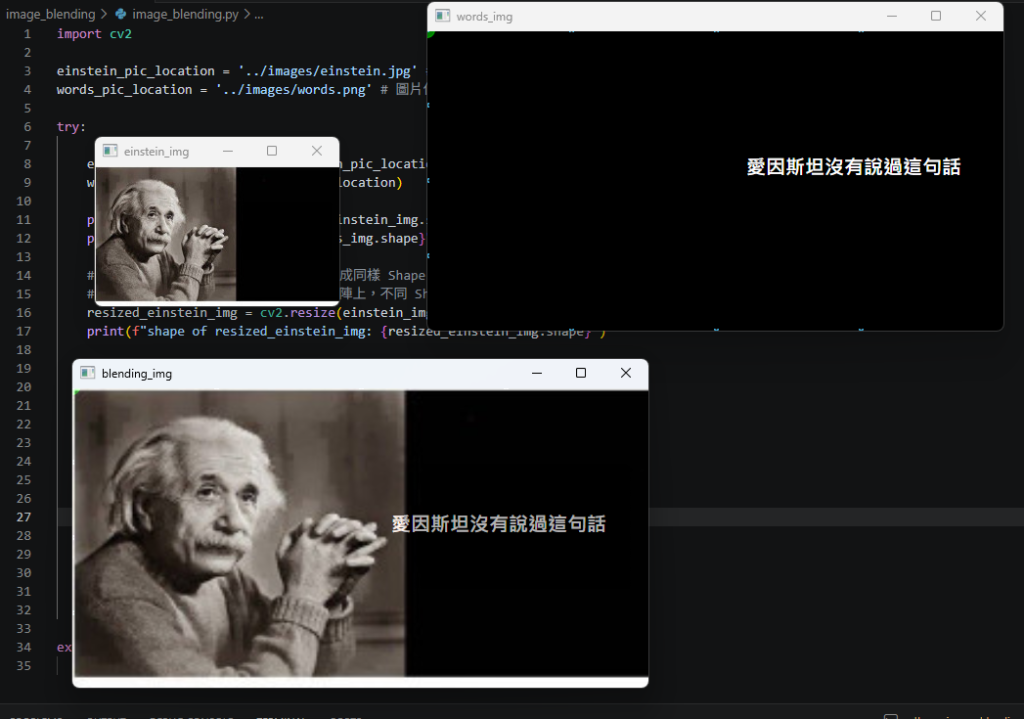Click Chinese caption in blending_img window
This screenshot has height=719, width=1024.
coord(498,524)
